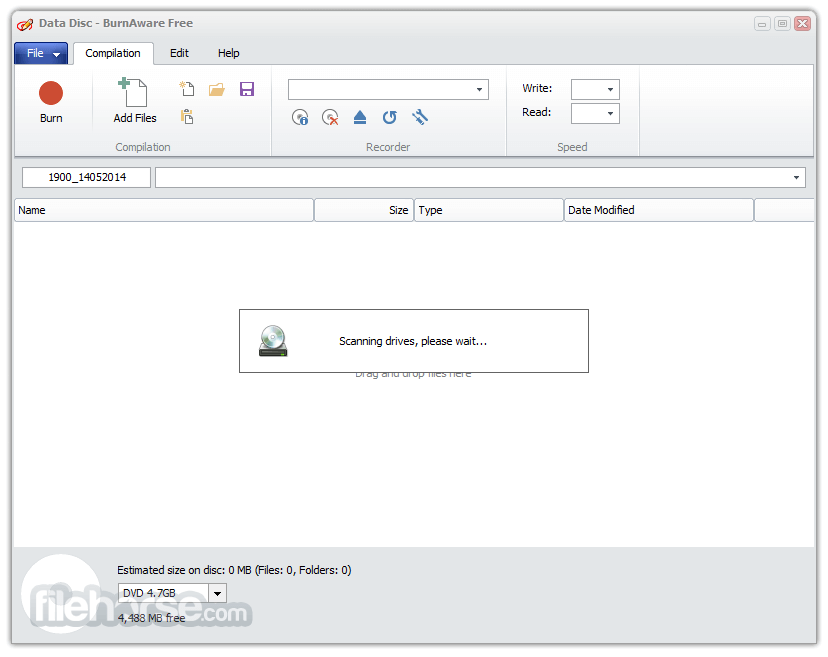The height and width of the screenshot is (657, 828).
Task: Click the paste clipboard icon
Action: tap(187, 116)
